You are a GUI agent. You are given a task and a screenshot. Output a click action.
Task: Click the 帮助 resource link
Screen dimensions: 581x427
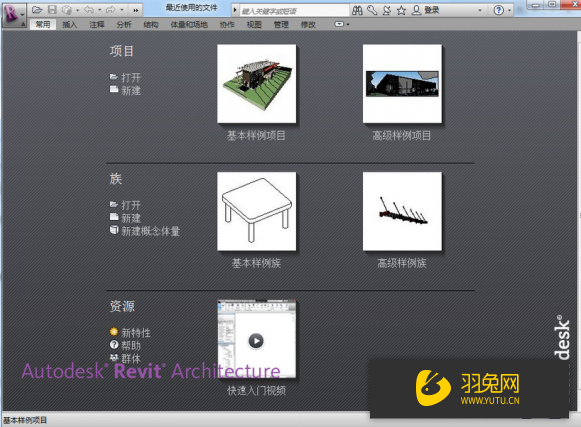point(131,345)
